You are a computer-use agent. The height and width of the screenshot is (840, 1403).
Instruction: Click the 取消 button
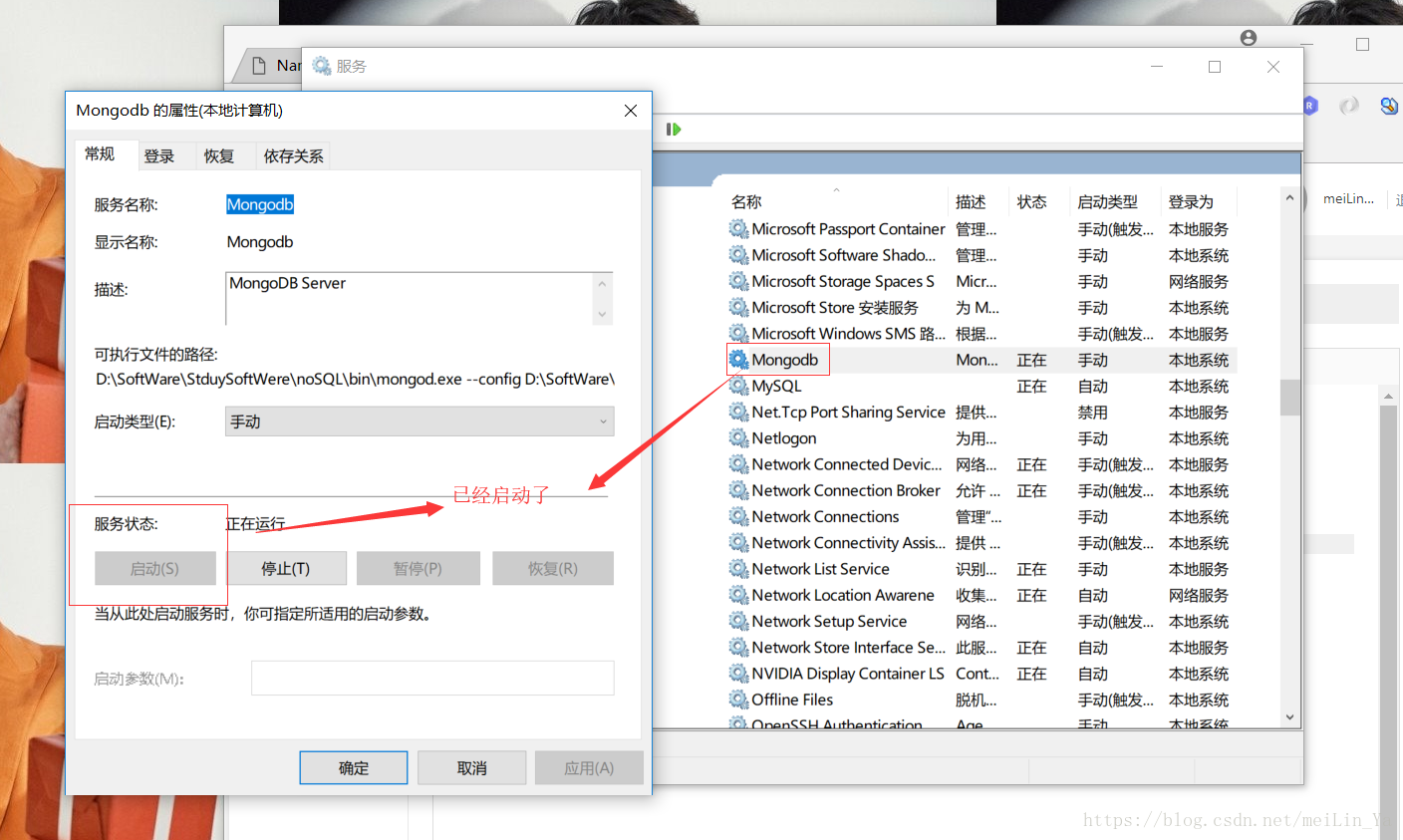click(x=472, y=768)
